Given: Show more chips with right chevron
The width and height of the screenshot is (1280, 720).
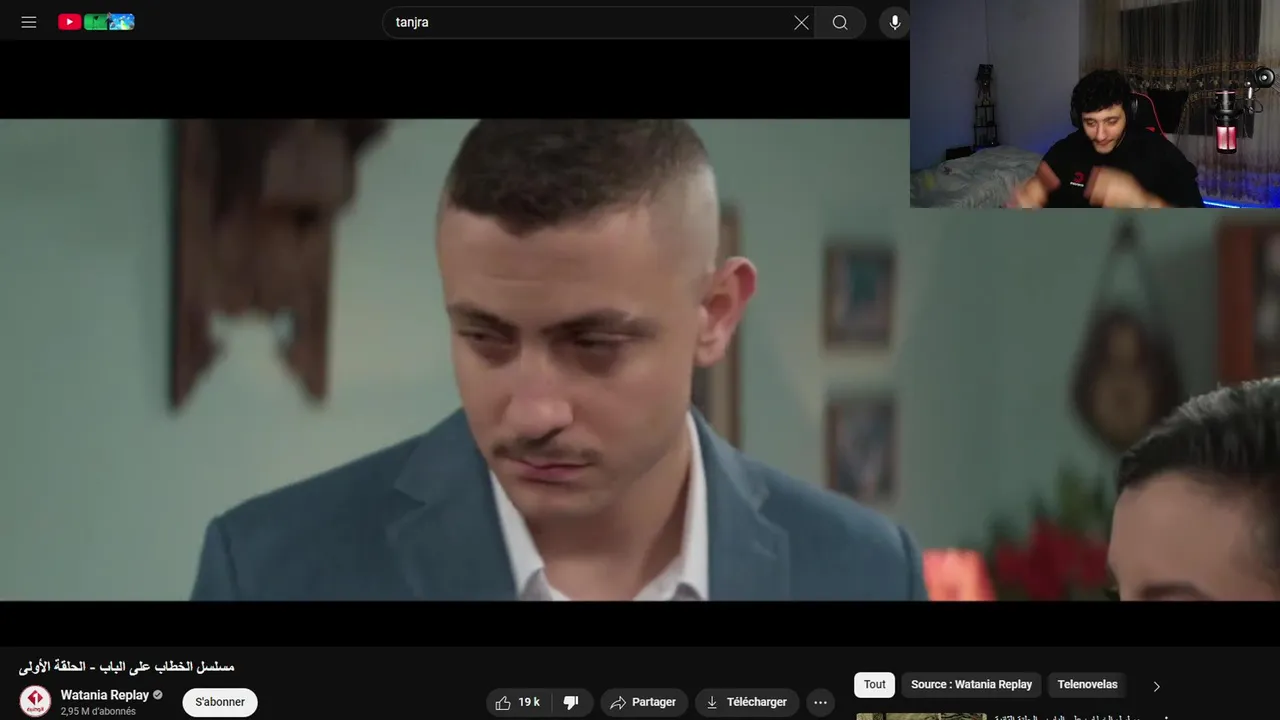Looking at the screenshot, I should (1156, 686).
